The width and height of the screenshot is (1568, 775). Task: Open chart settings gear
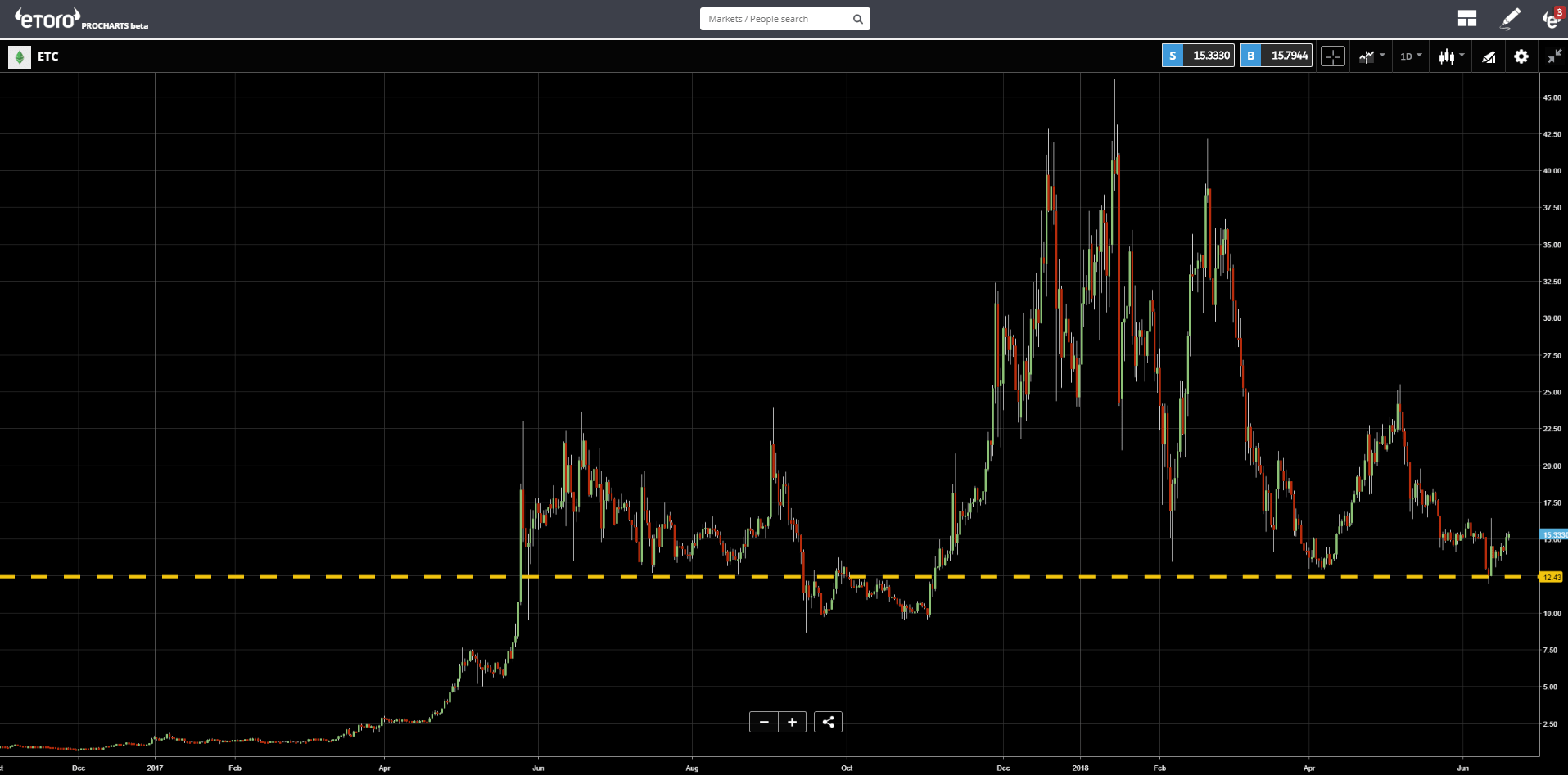point(1521,56)
